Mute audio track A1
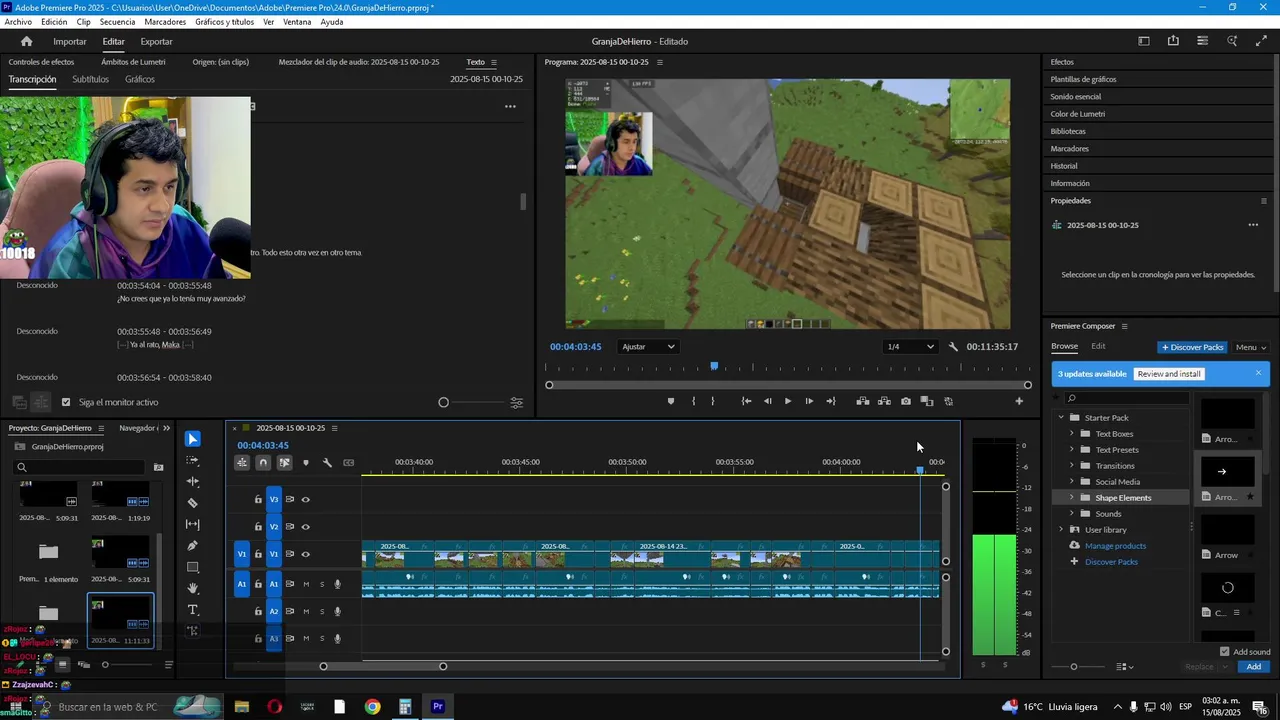Viewport: 1280px width, 720px height. tap(306, 584)
